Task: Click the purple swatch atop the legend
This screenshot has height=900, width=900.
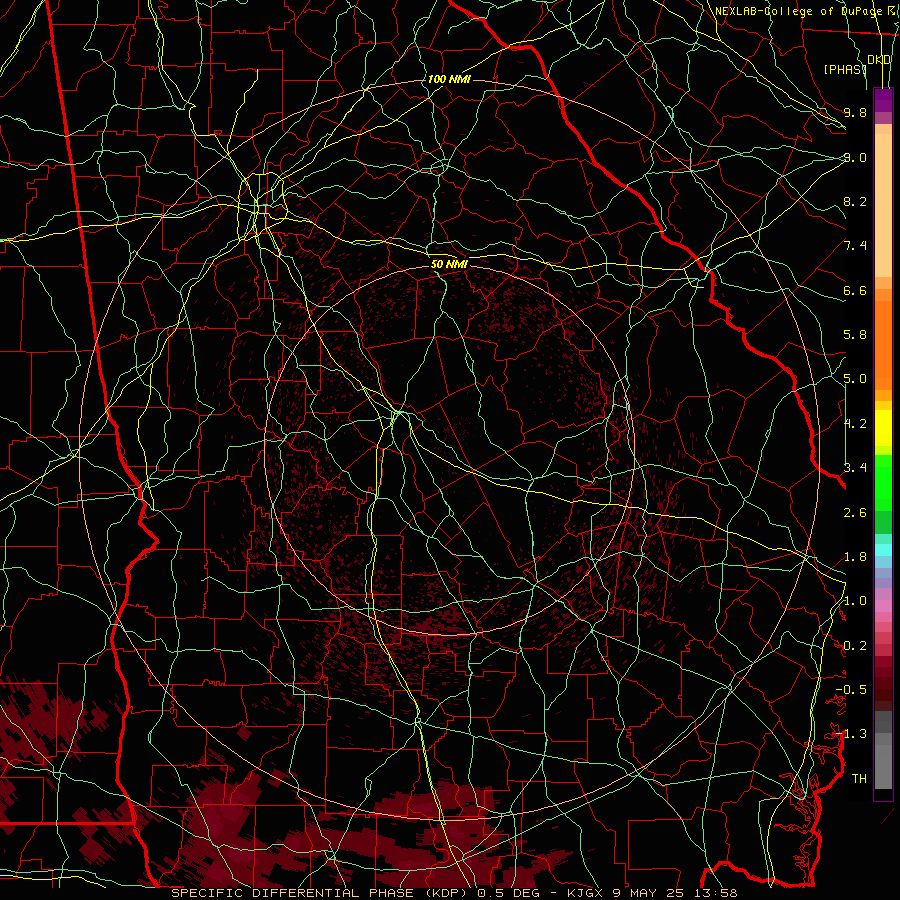Action: coord(883,100)
